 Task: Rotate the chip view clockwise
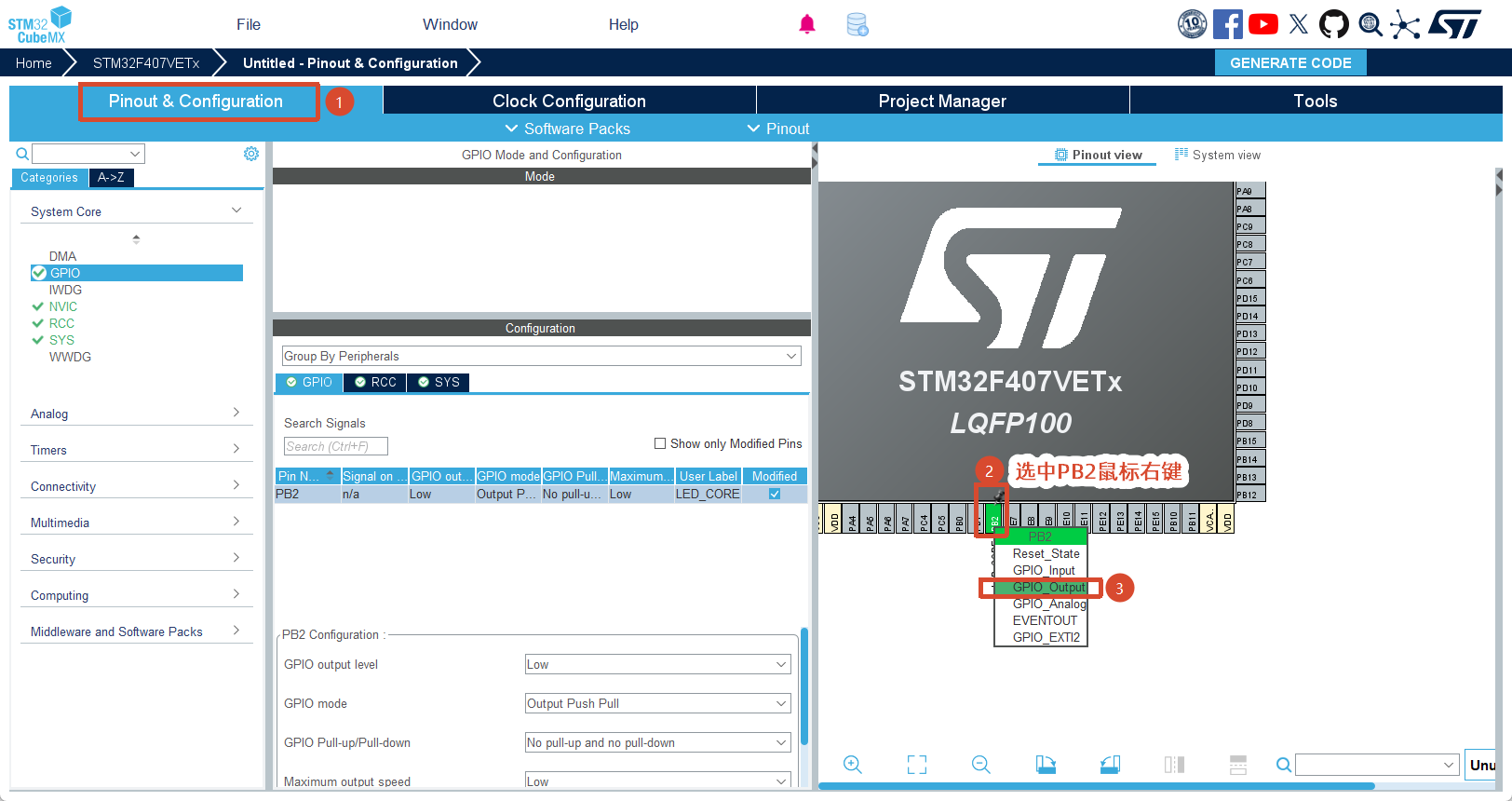coord(1046,765)
